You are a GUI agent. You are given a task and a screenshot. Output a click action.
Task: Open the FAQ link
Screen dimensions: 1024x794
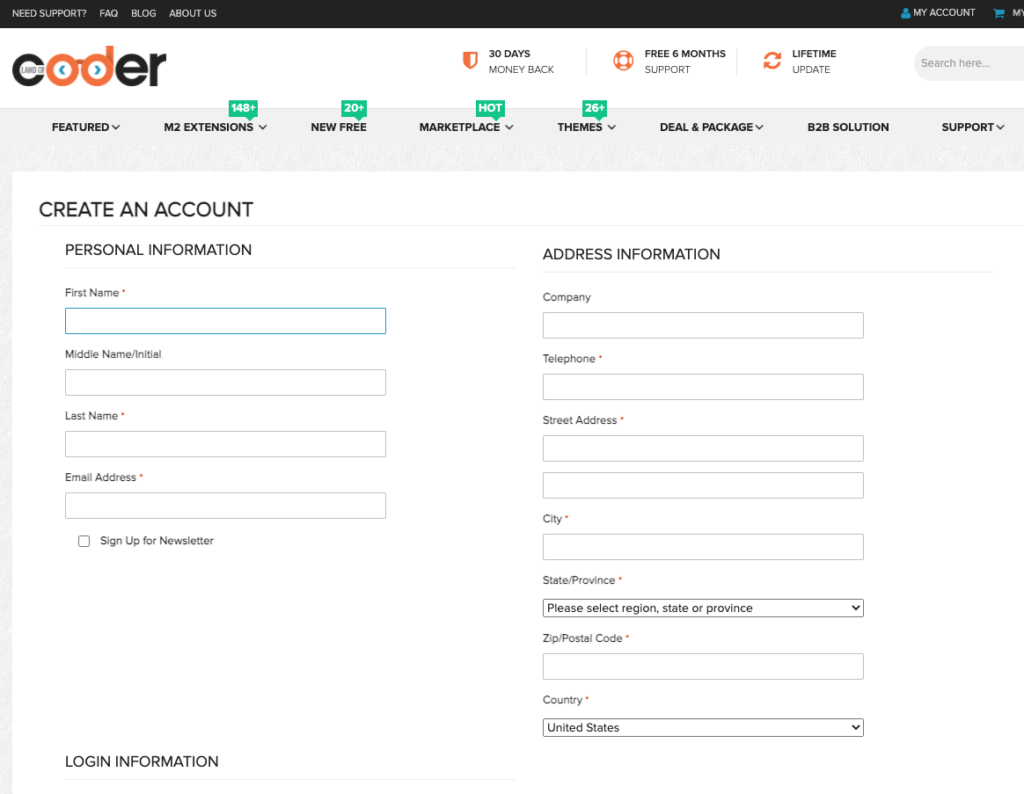109,13
